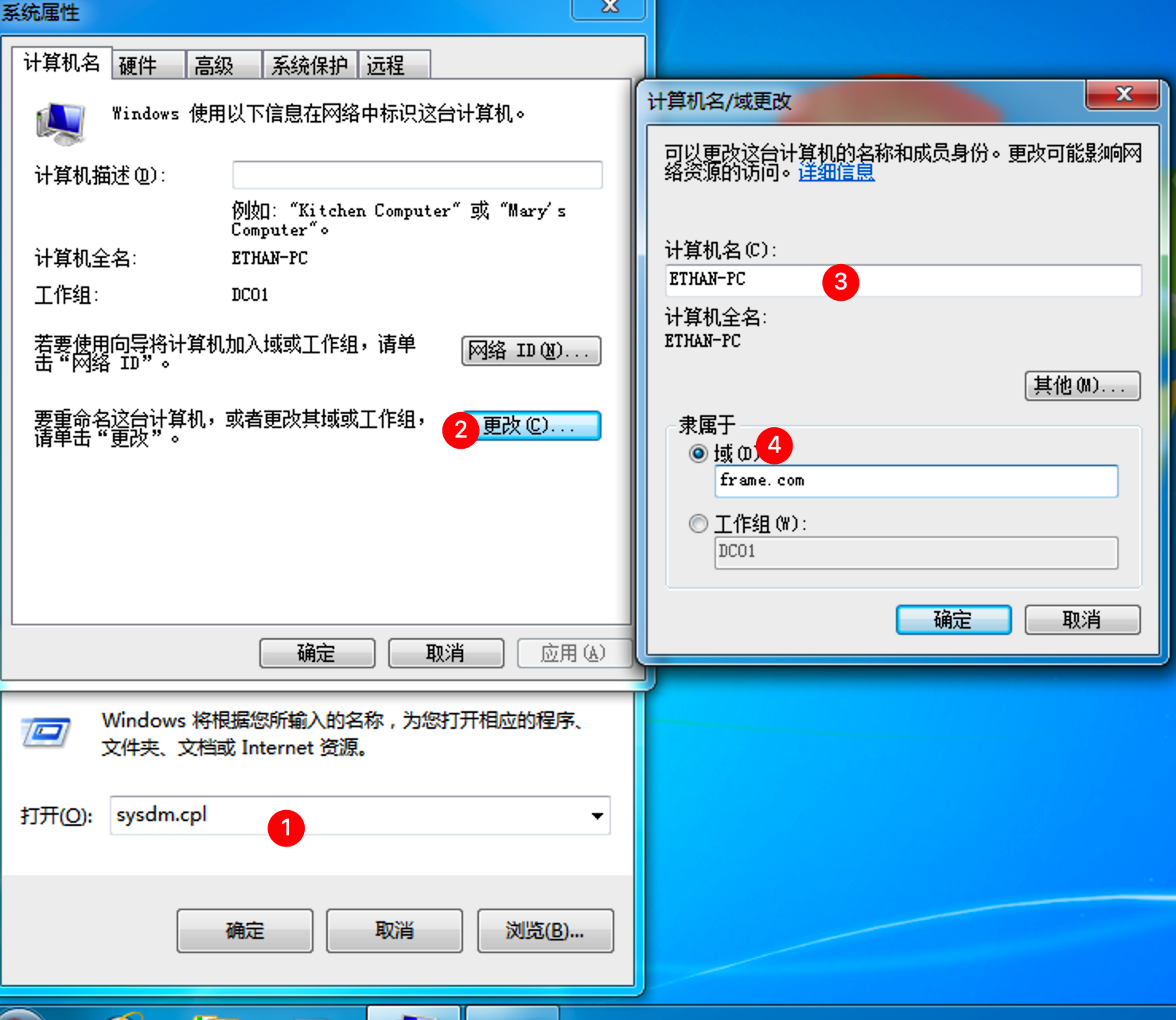This screenshot has height=1020, width=1176.
Task: Click 确定 in the Run dialog
Action: (244, 931)
